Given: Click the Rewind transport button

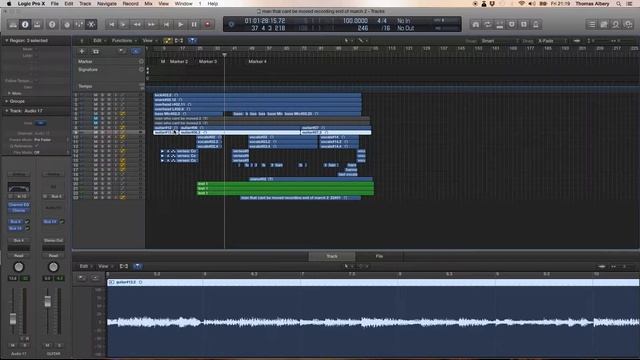Looking at the screenshot, I should click(137, 24).
